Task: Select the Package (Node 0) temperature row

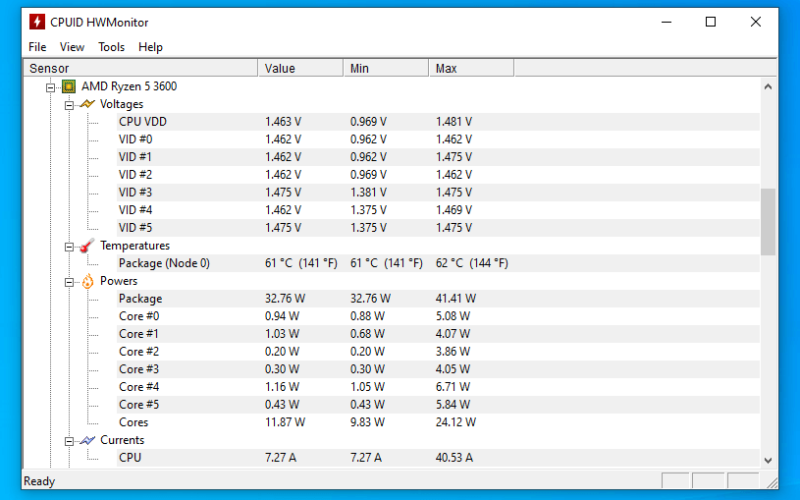Action: (438, 263)
